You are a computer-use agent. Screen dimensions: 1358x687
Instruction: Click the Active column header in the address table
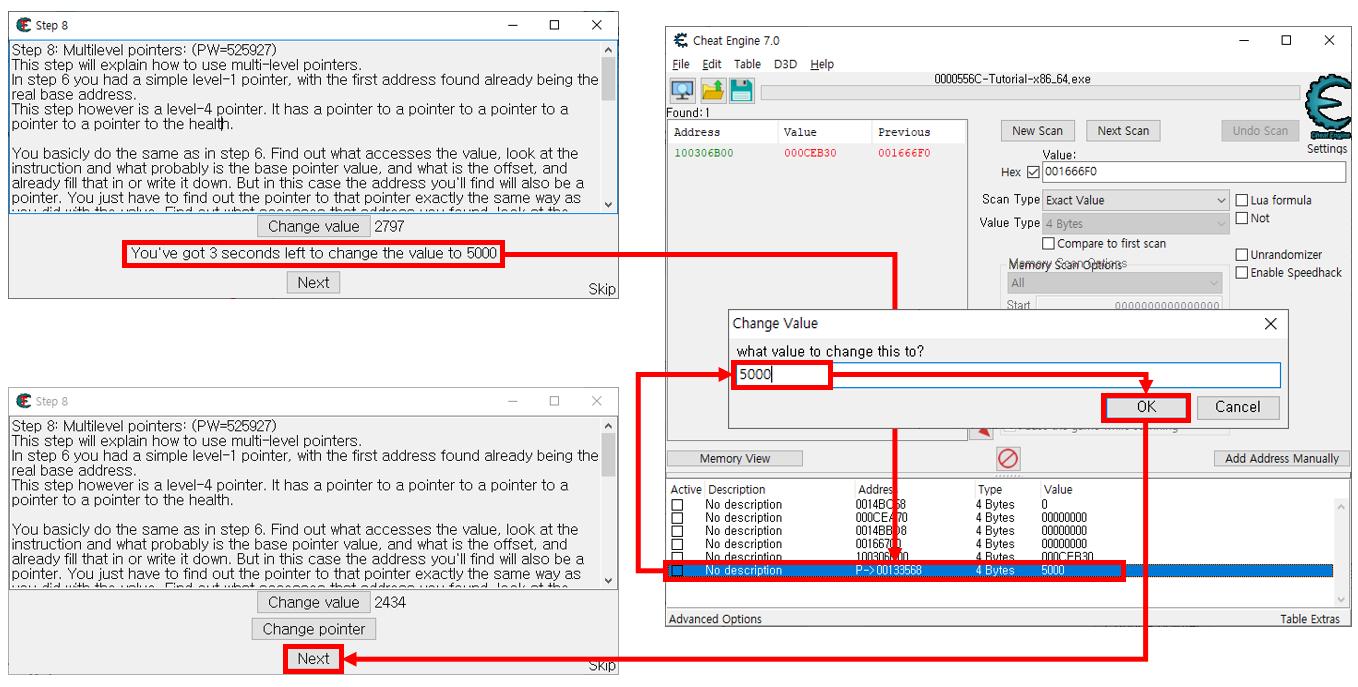(686, 490)
